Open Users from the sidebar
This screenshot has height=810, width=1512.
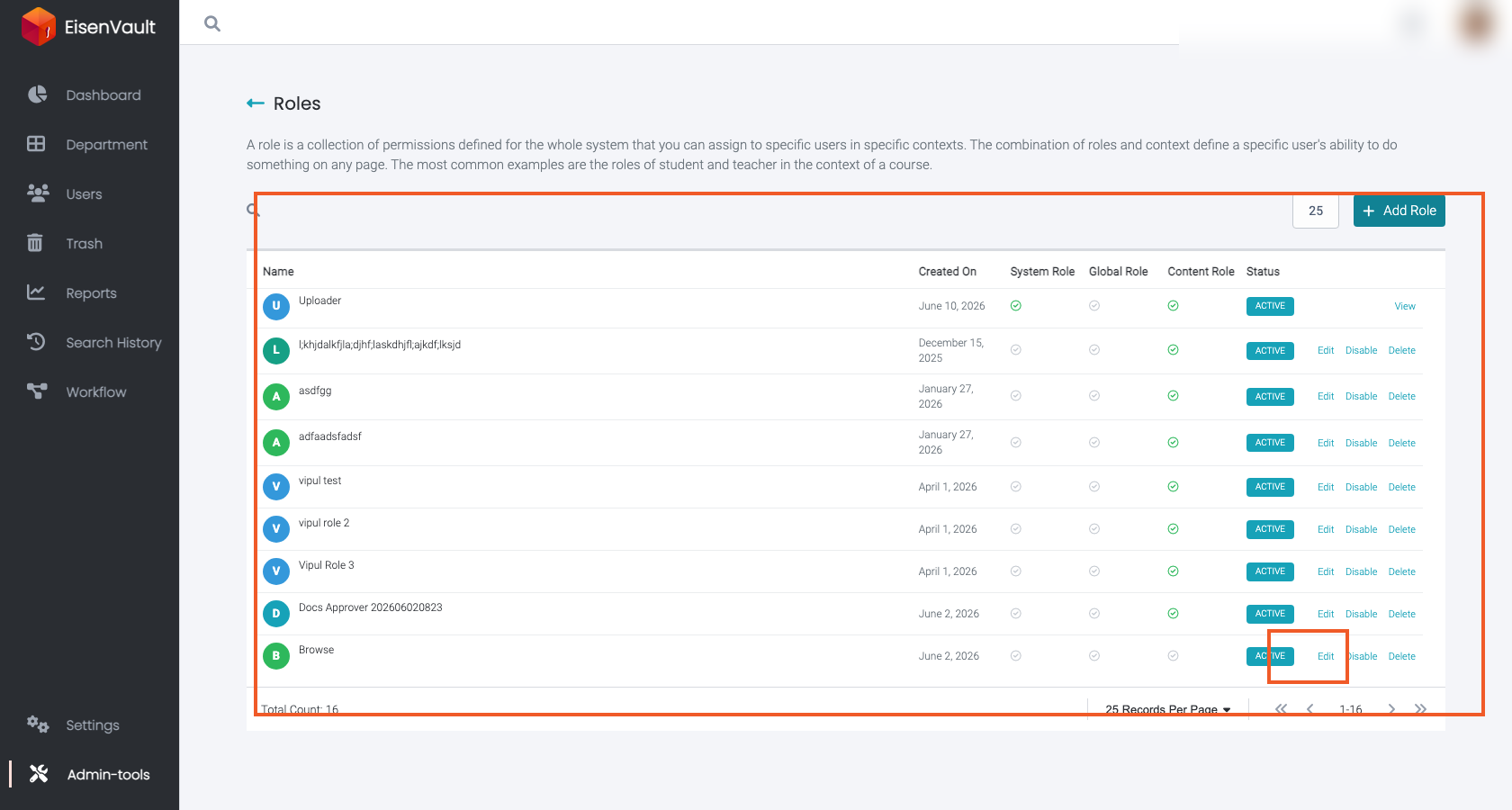coord(84,193)
